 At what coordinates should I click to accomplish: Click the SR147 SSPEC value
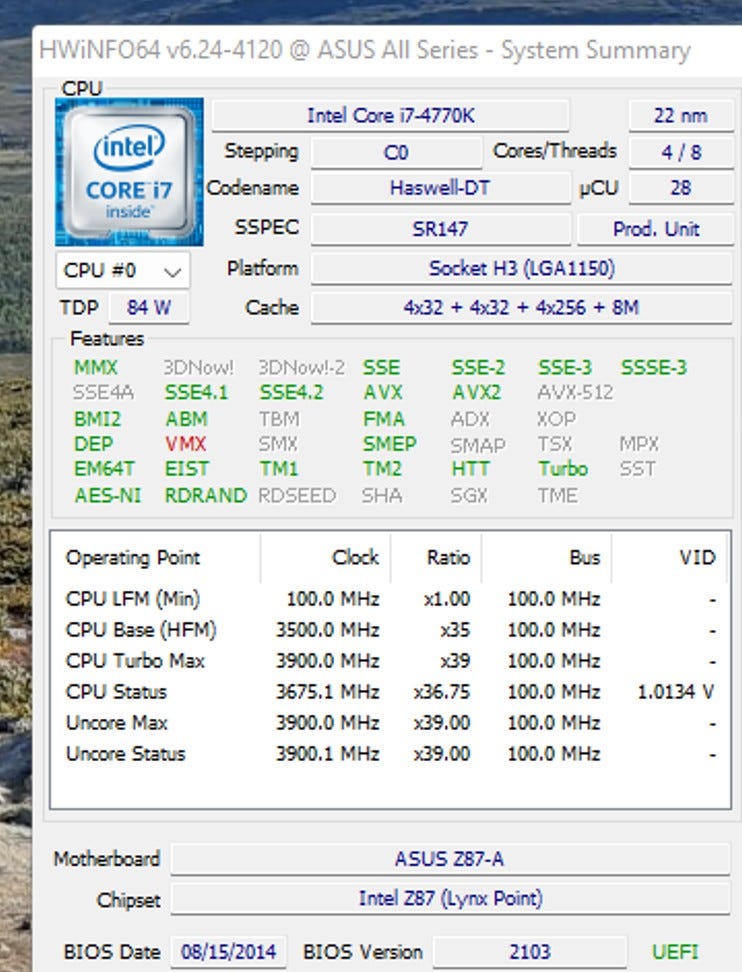440,229
